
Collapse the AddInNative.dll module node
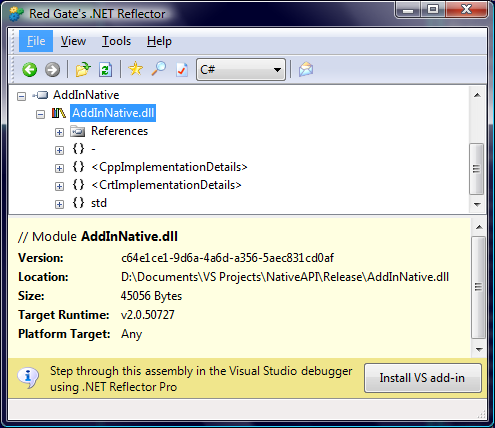[x=40, y=114]
